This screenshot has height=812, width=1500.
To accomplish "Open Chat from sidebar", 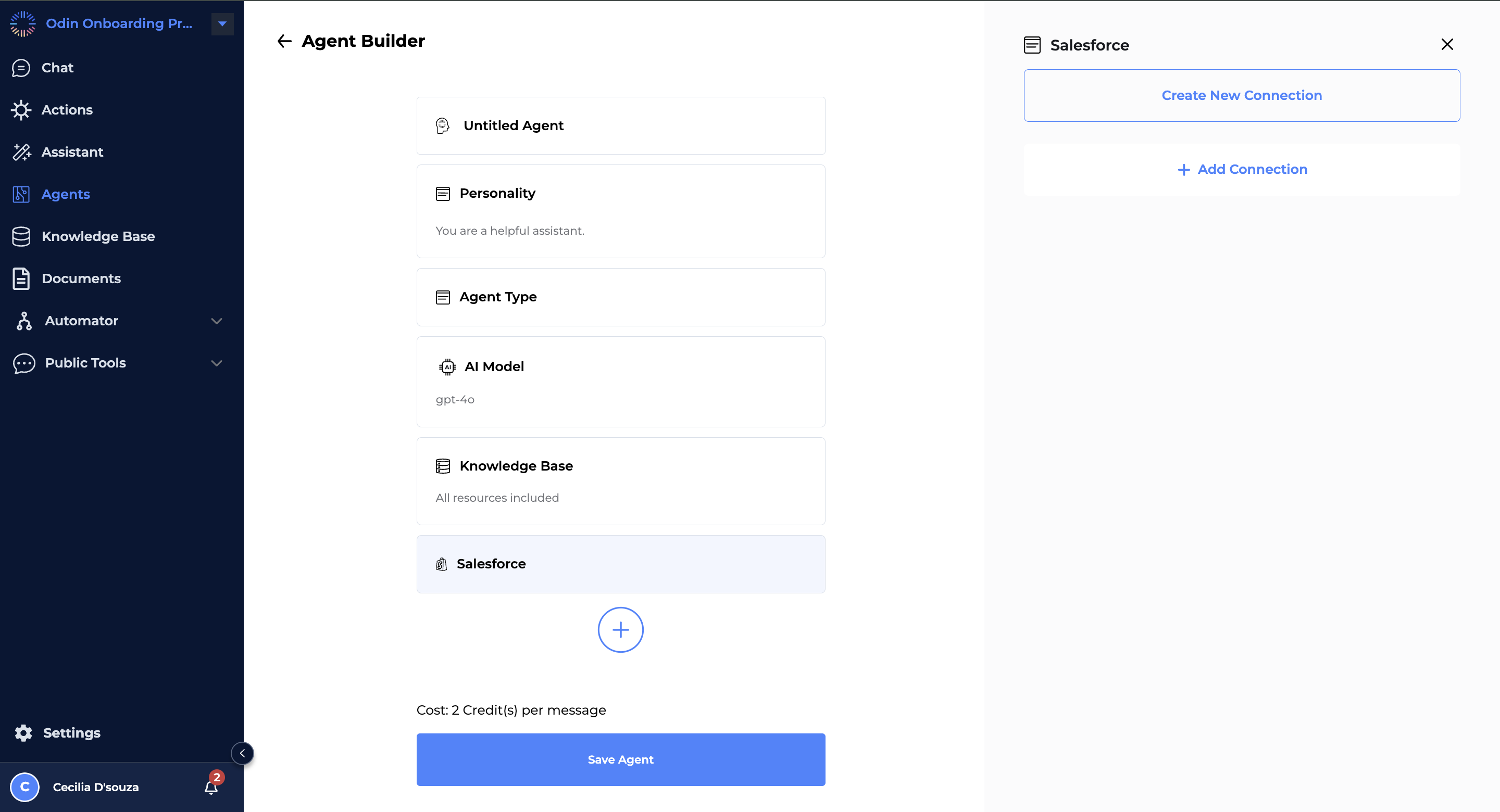I will 57,67.
